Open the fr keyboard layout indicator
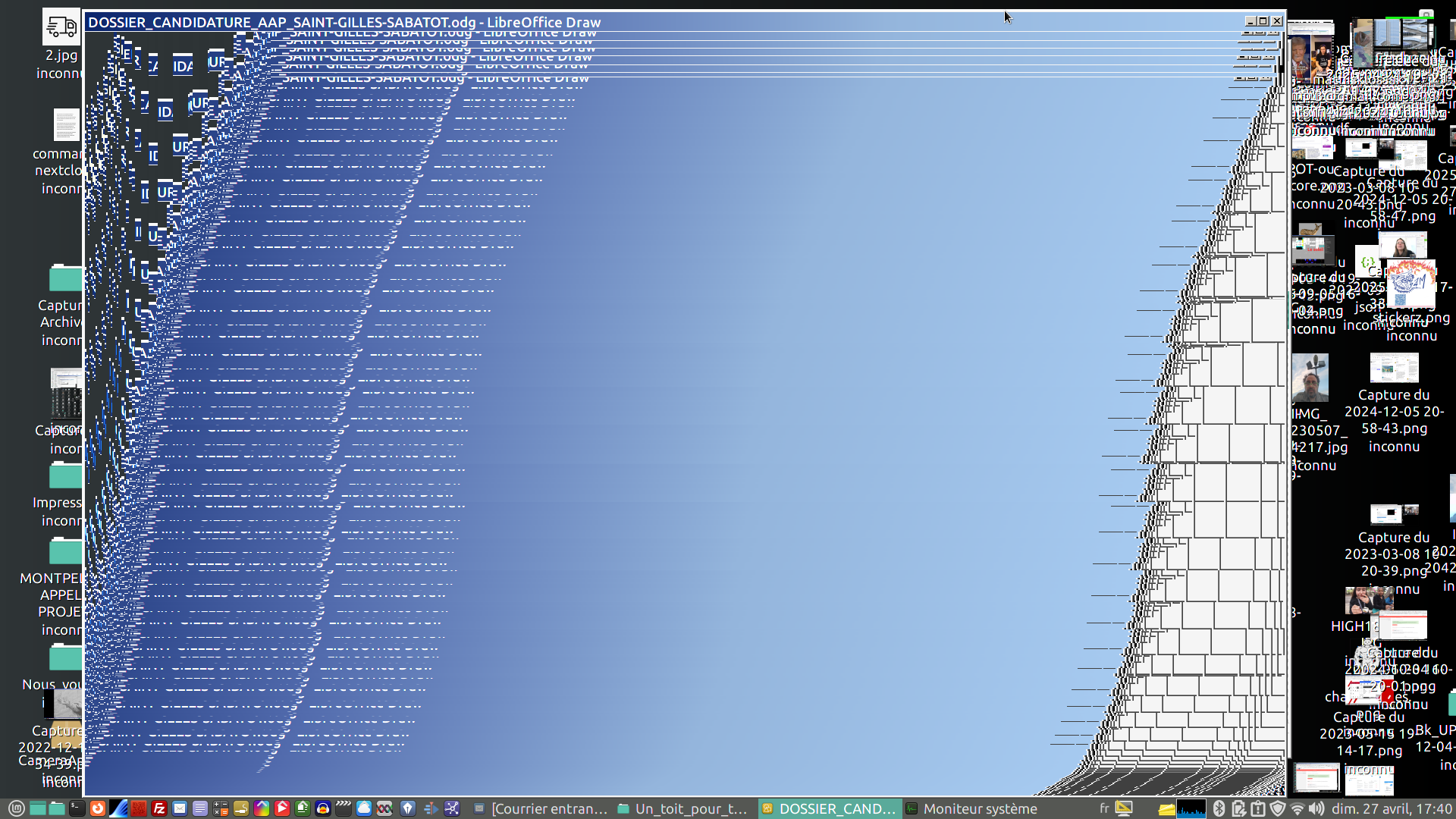 pyautogui.click(x=1104, y=808)
